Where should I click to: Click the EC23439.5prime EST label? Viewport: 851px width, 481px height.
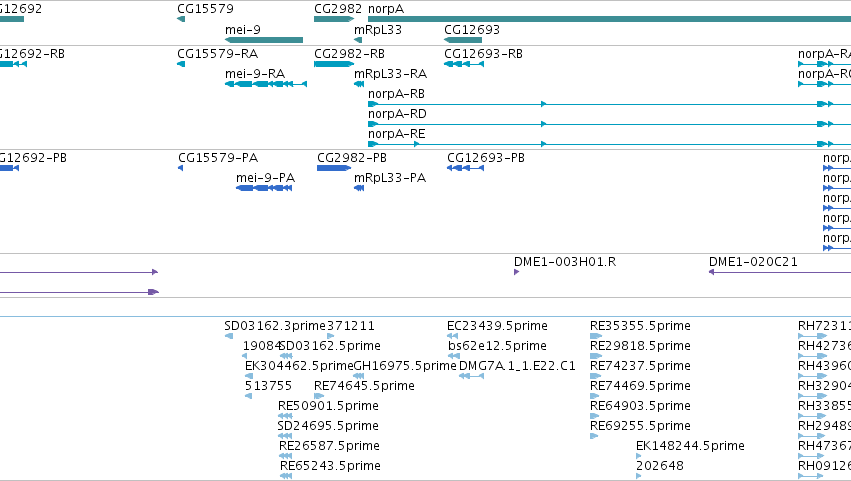(497, 326)
